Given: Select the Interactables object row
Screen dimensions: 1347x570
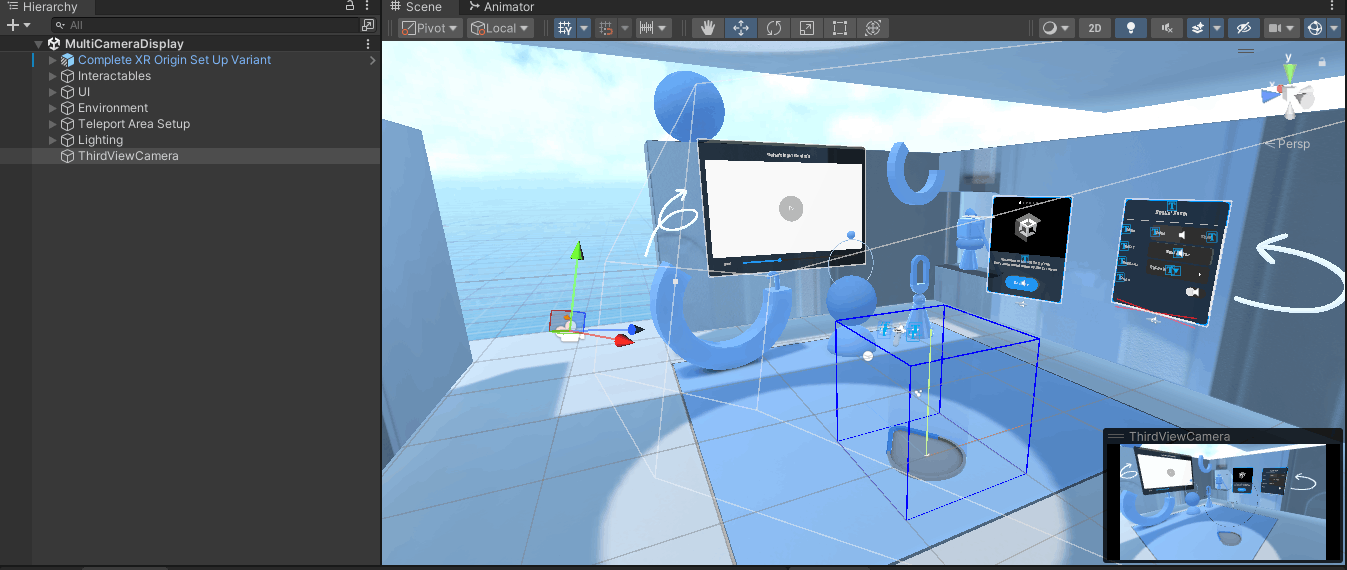Looking at the screenshot, I should pyautogui.click(x=190, y=76).
